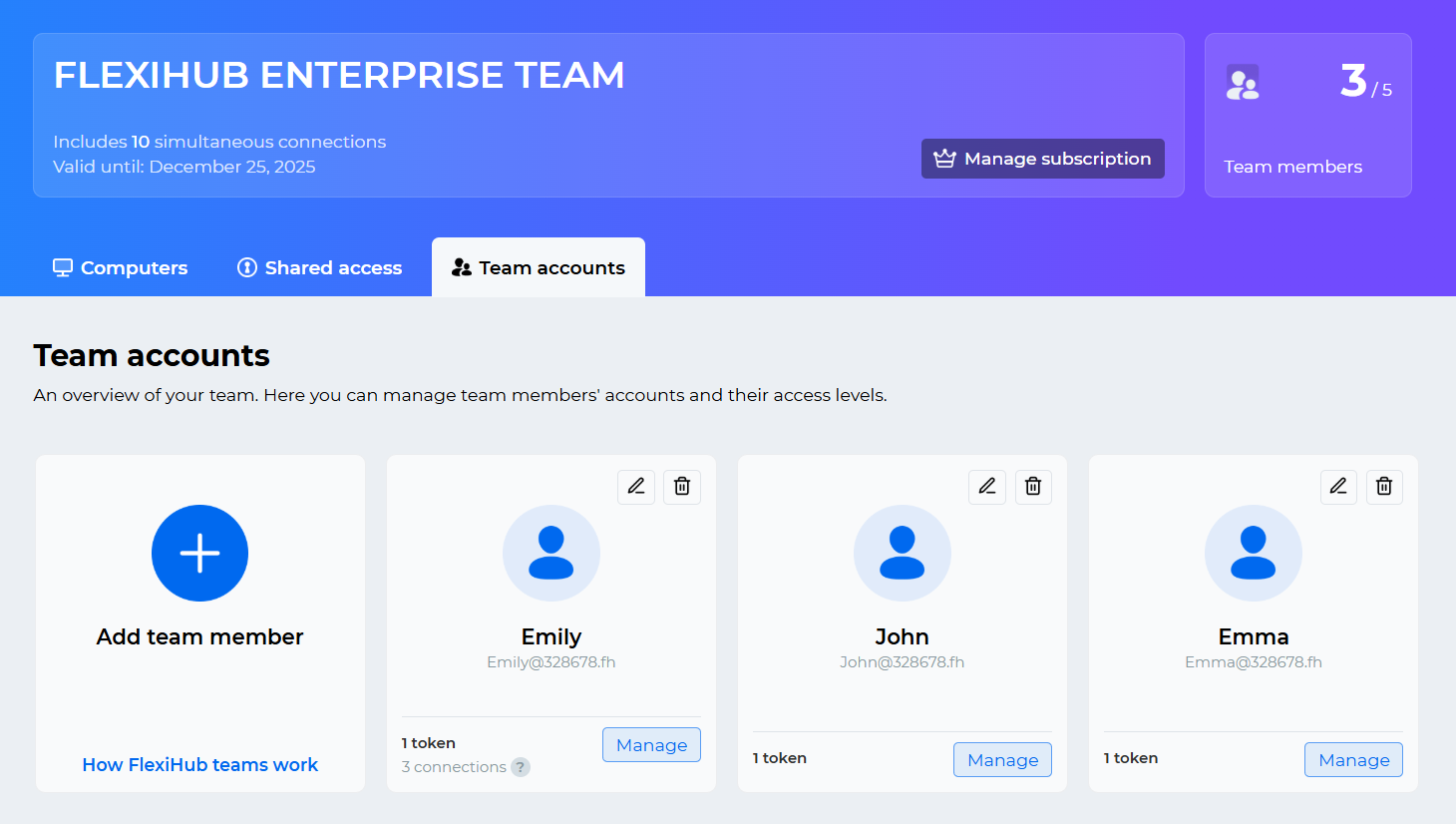
Task: Click the Includes 10 simultaneous connections text
Action: [x=219, y=142]
